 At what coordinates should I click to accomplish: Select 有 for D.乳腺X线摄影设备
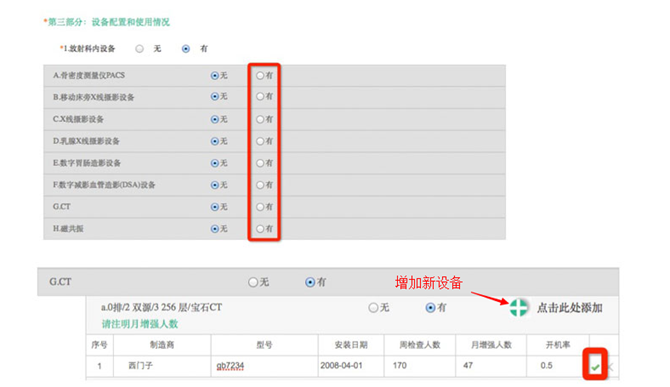pos(260,141)
